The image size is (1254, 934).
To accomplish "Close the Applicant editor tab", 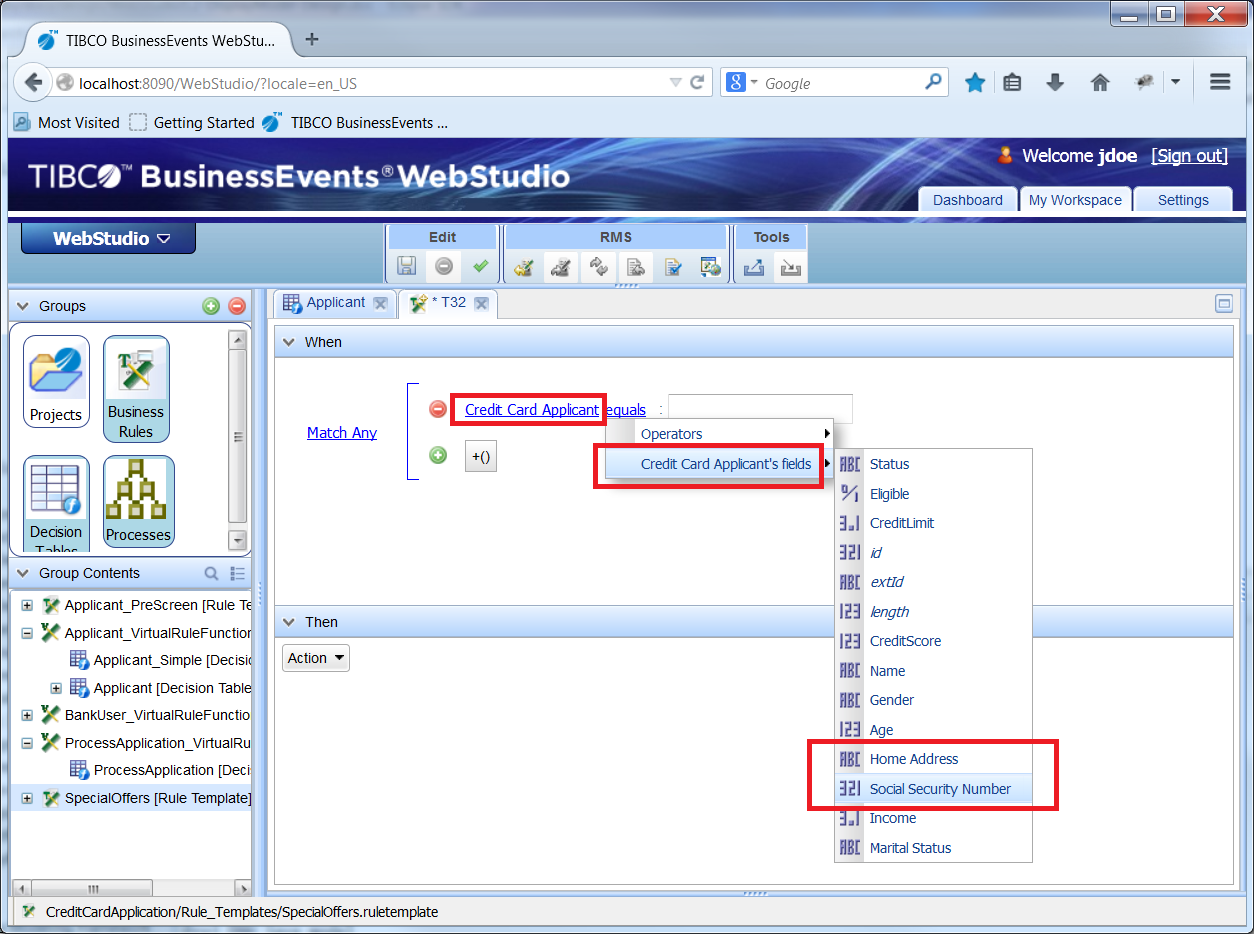I will 380,303.
